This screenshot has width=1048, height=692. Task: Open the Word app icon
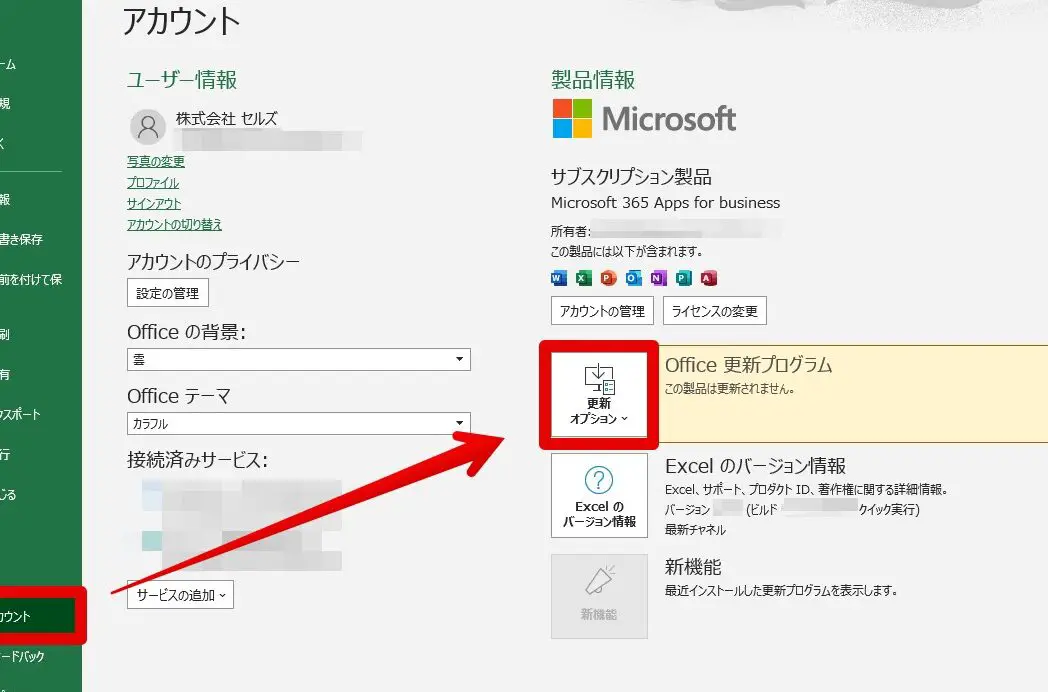(558, 278)
